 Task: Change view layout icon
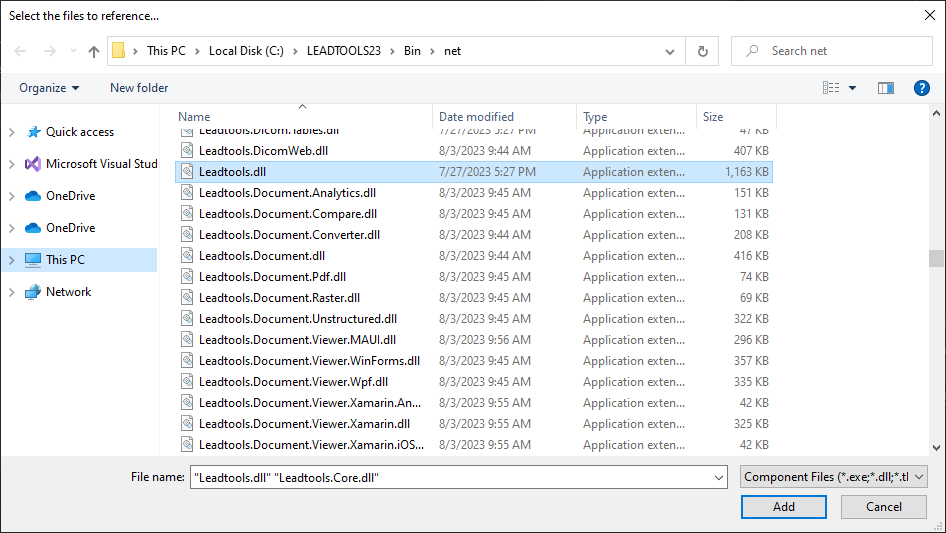[x=831, y=88]
